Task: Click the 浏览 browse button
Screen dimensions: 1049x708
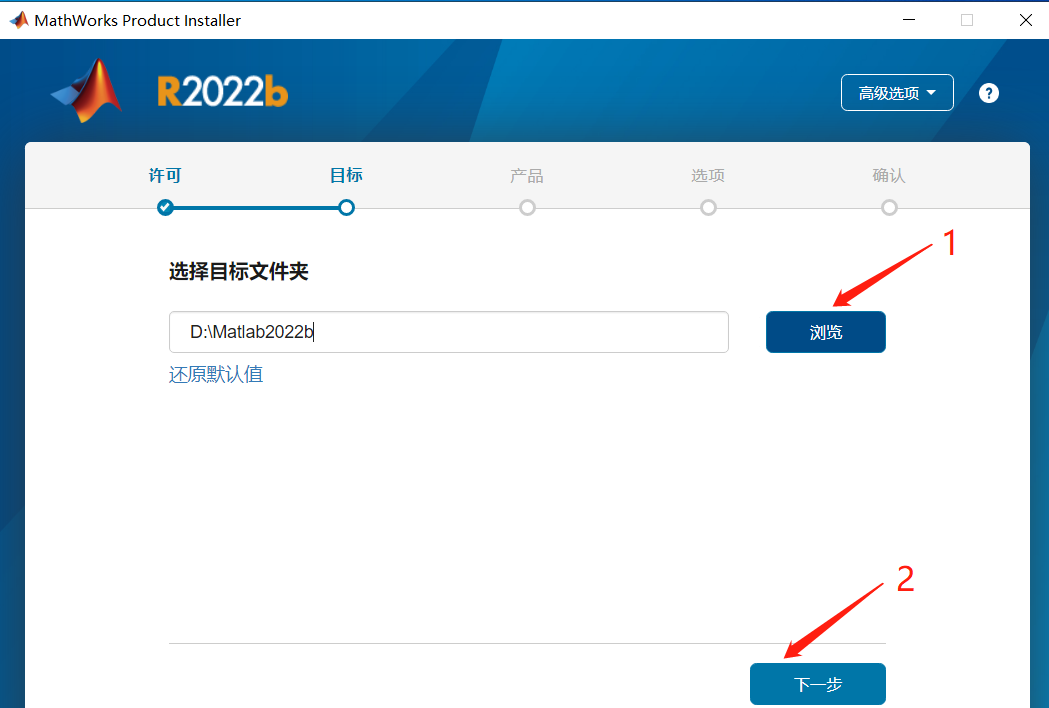Action: click(826, 332)
